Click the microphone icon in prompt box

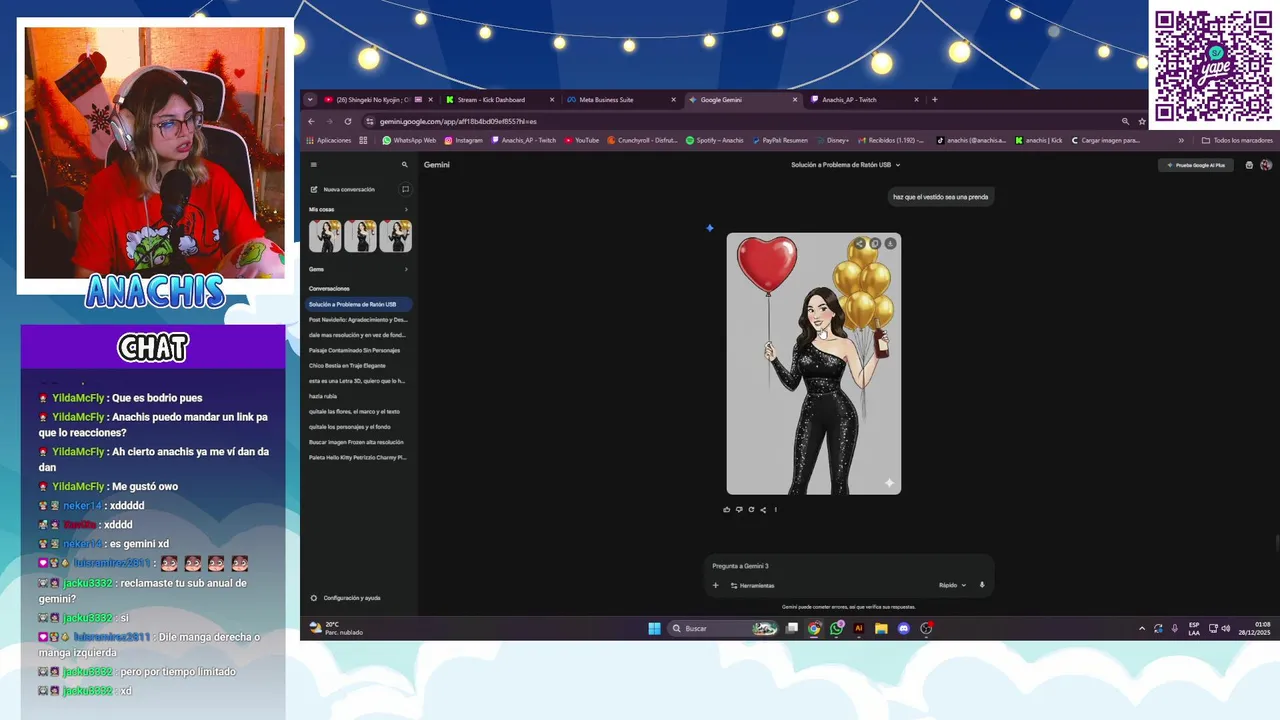[x=982, y=585]
